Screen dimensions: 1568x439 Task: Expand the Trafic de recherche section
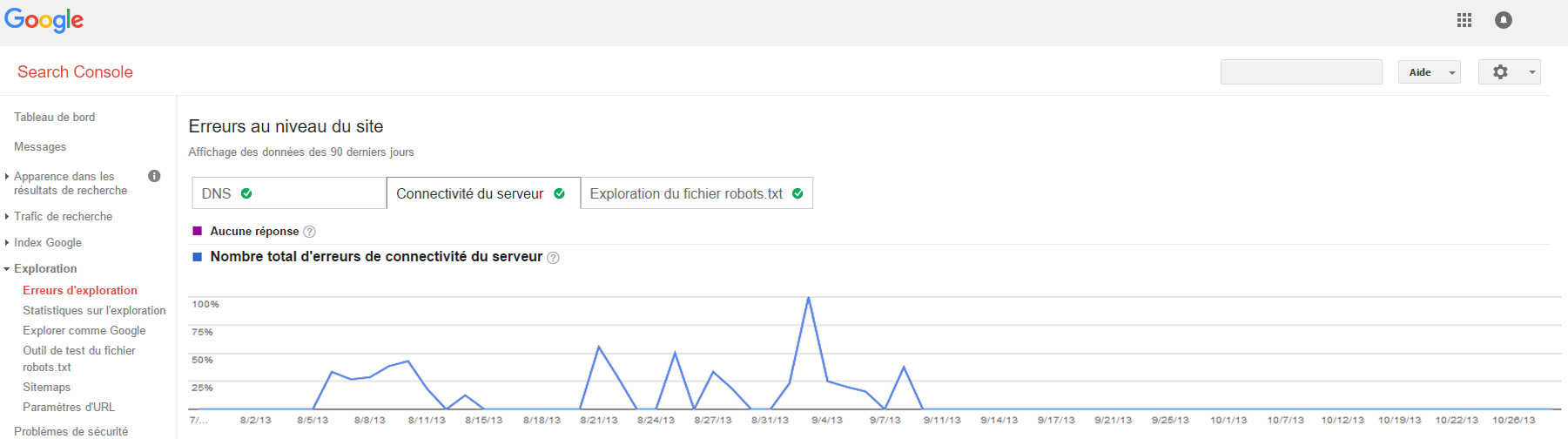coord(63,216)
